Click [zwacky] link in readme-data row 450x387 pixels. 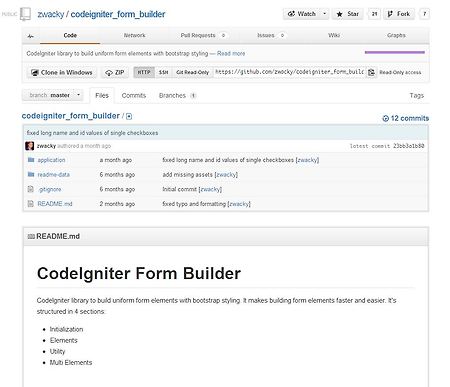226,175
